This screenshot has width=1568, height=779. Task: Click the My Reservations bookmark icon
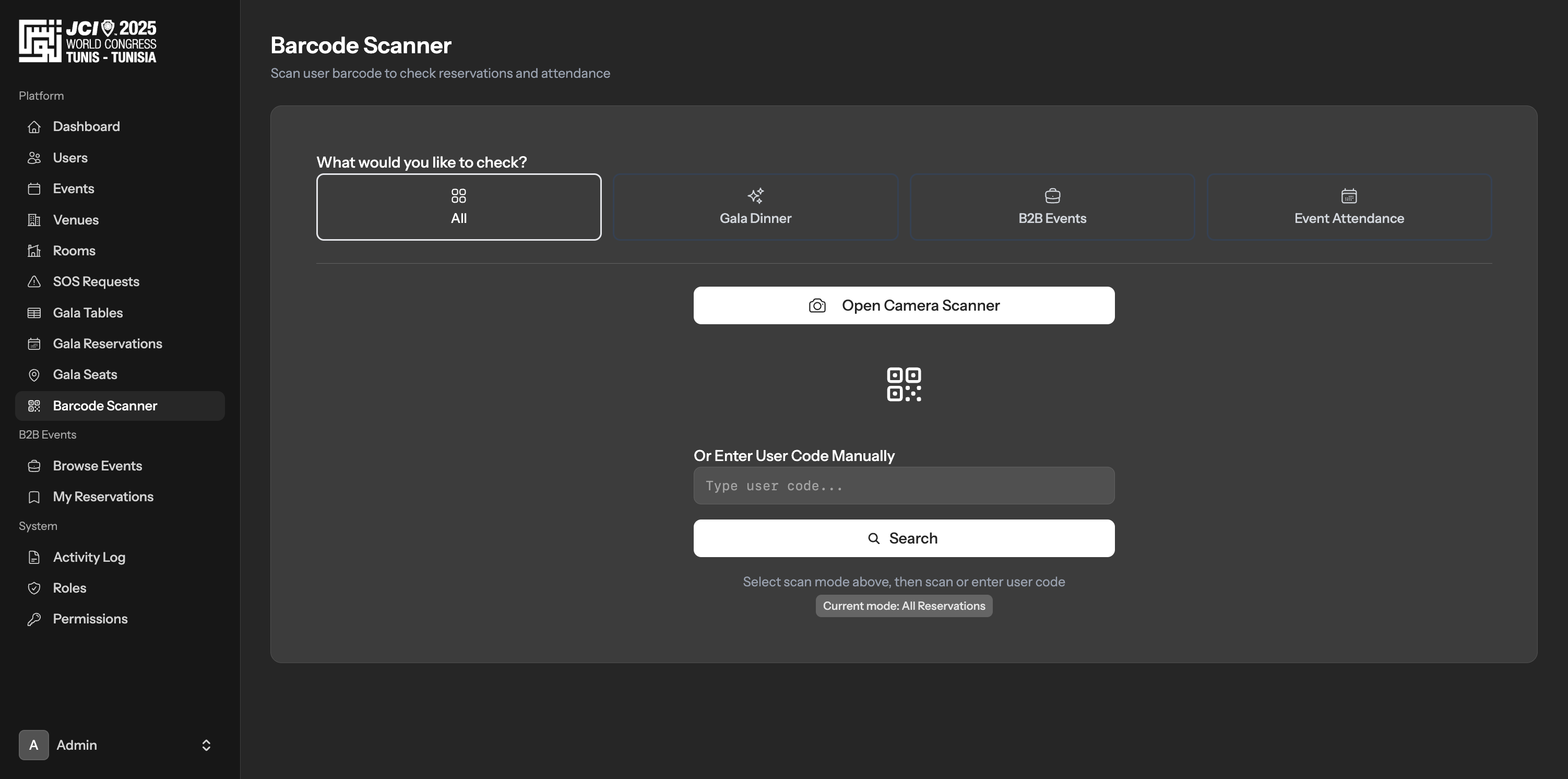(34, 497)
